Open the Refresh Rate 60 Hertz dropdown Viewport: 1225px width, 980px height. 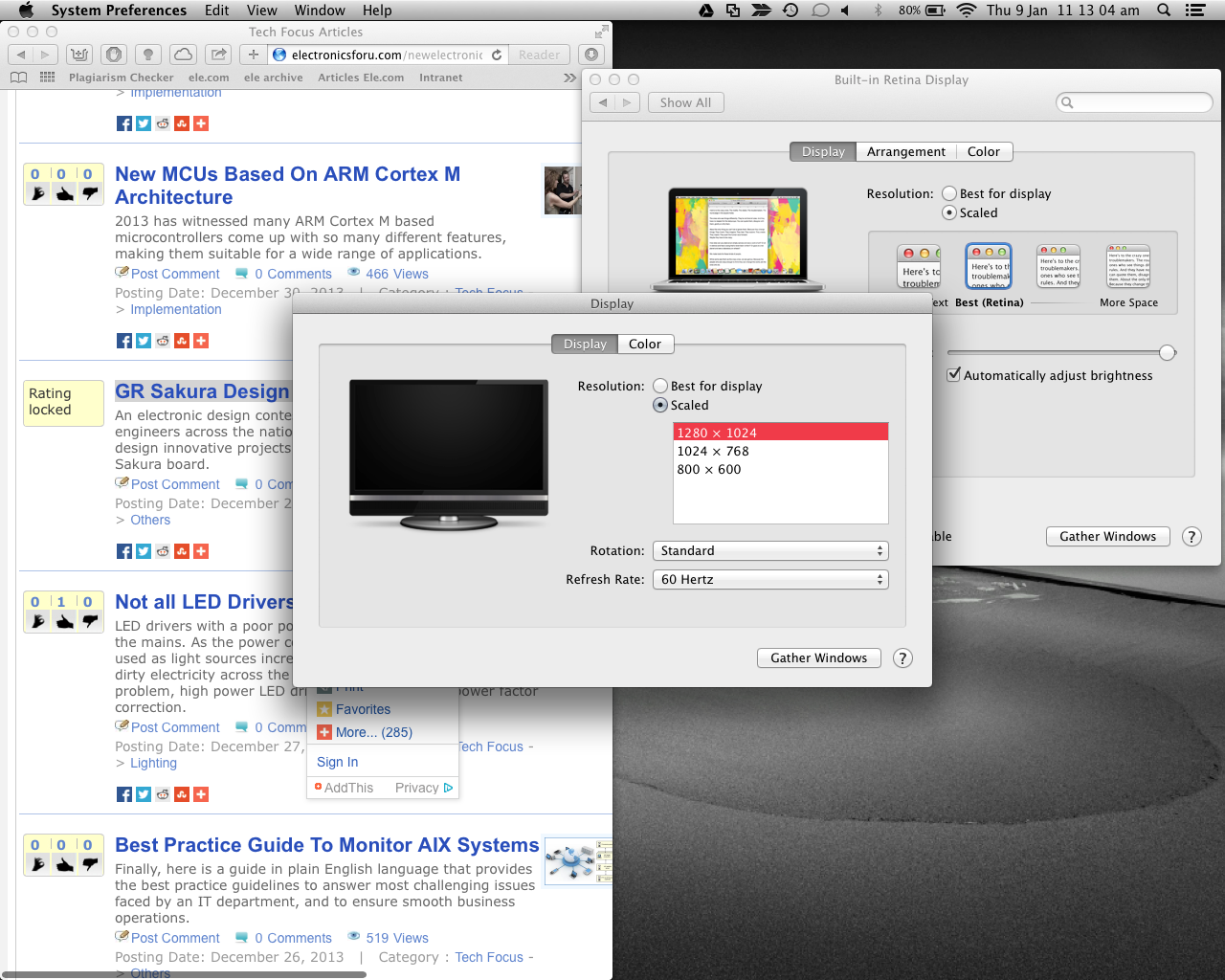point(770,580)
